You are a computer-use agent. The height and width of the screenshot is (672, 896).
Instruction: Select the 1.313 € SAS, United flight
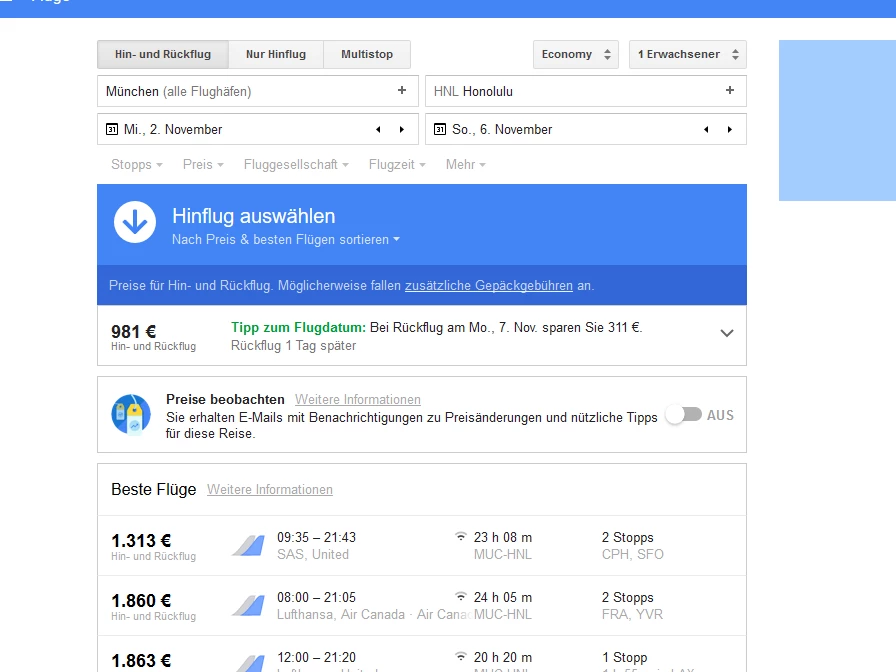click(422, 546)
